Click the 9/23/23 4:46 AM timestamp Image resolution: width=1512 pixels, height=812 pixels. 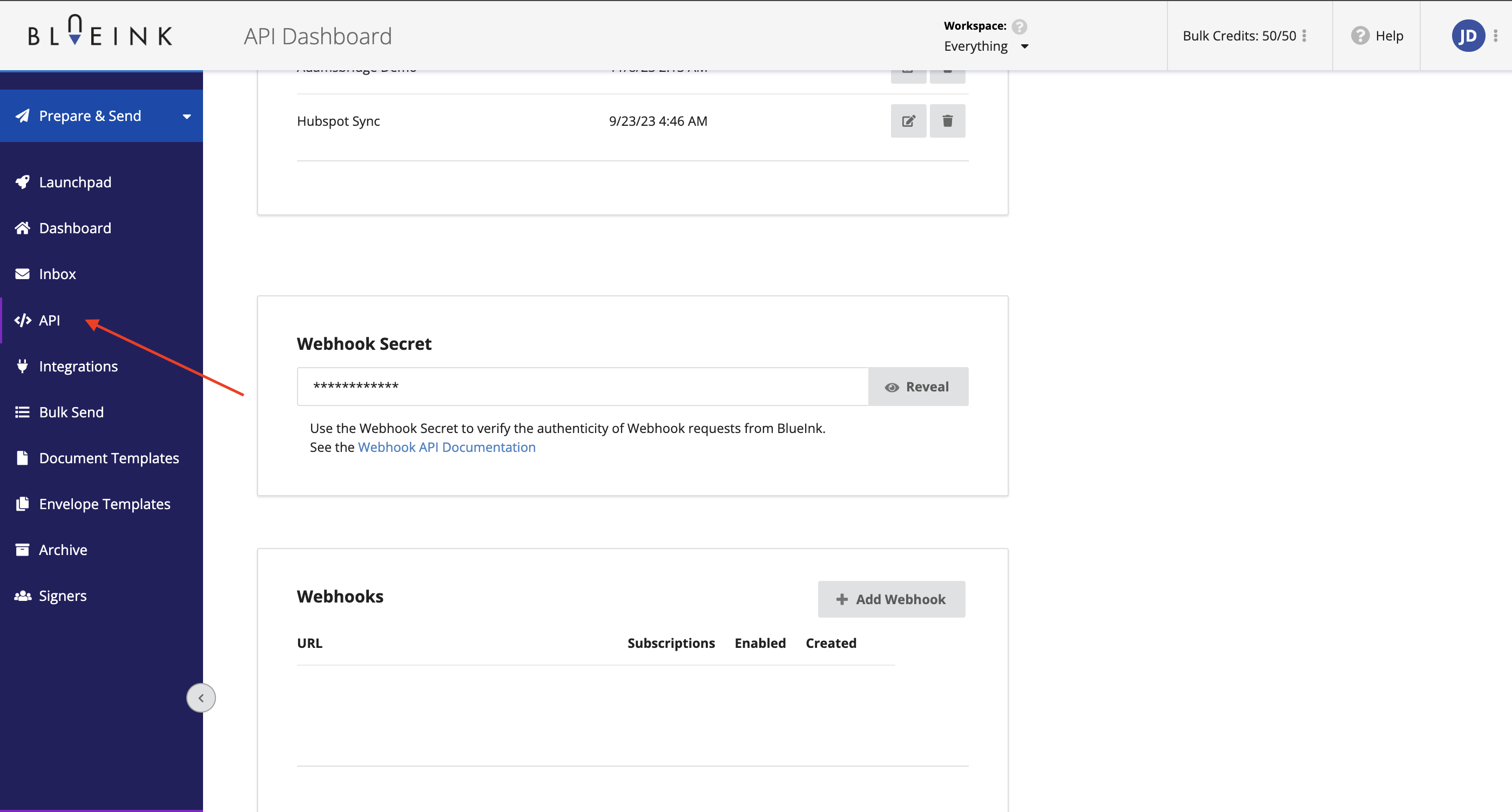pos(658,121)
